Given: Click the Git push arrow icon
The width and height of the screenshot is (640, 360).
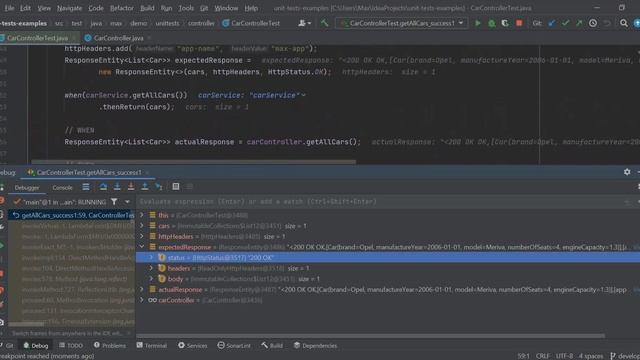Looking at the screenshot, I should pyautogui.click(x=579, y=23).
